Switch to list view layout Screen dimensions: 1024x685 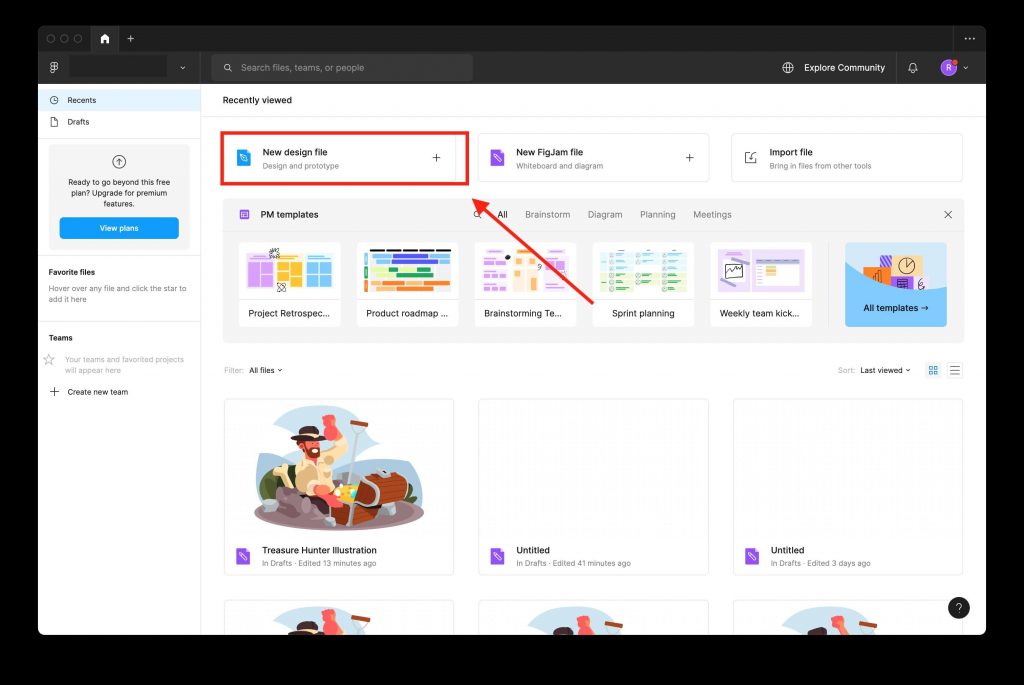tap(954, 370)
